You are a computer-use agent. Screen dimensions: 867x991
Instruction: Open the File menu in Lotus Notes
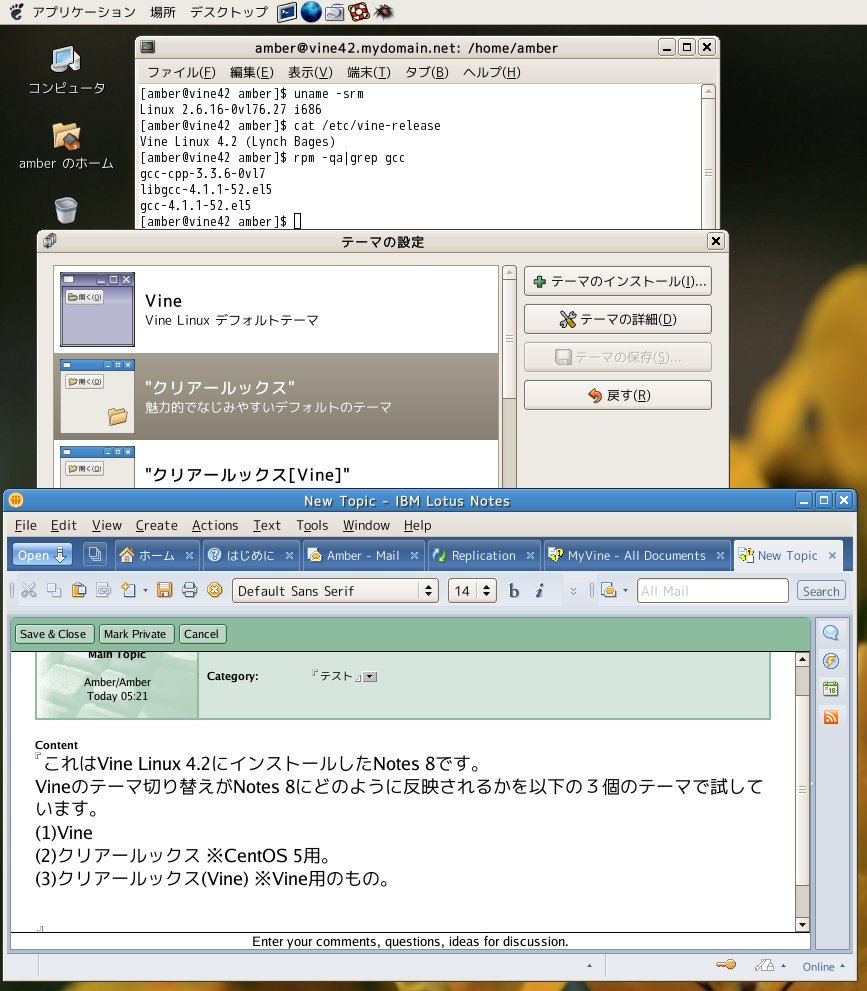(25, 525)
